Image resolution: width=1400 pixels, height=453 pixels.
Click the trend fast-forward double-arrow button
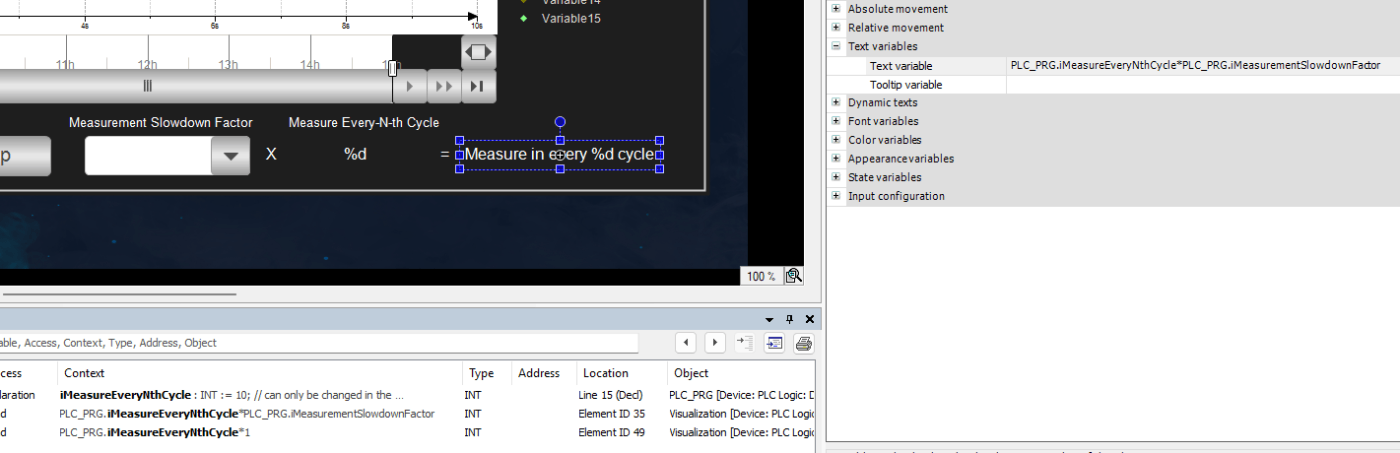pos(444,86)
